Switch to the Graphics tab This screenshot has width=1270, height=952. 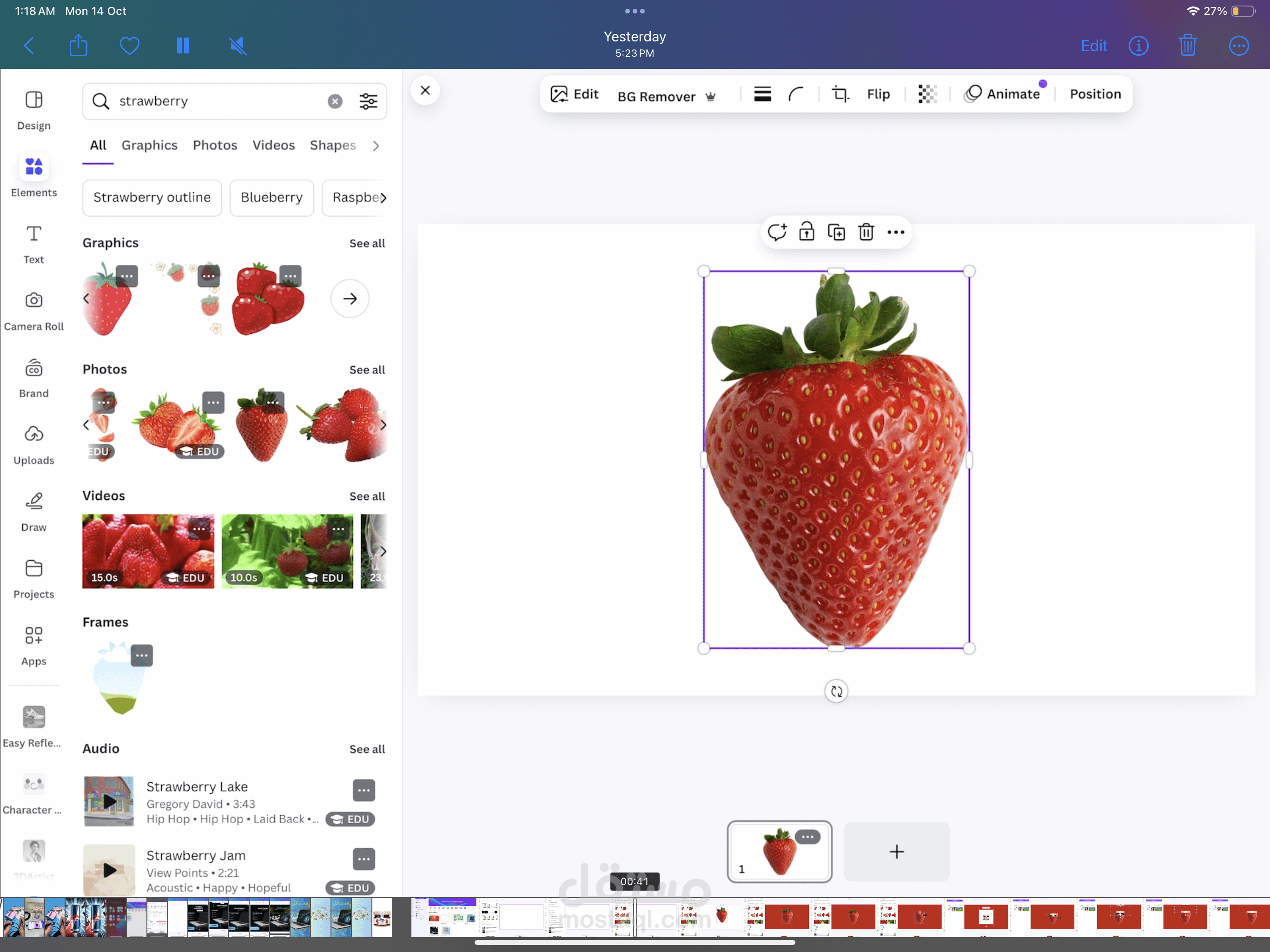coord(149,145)
